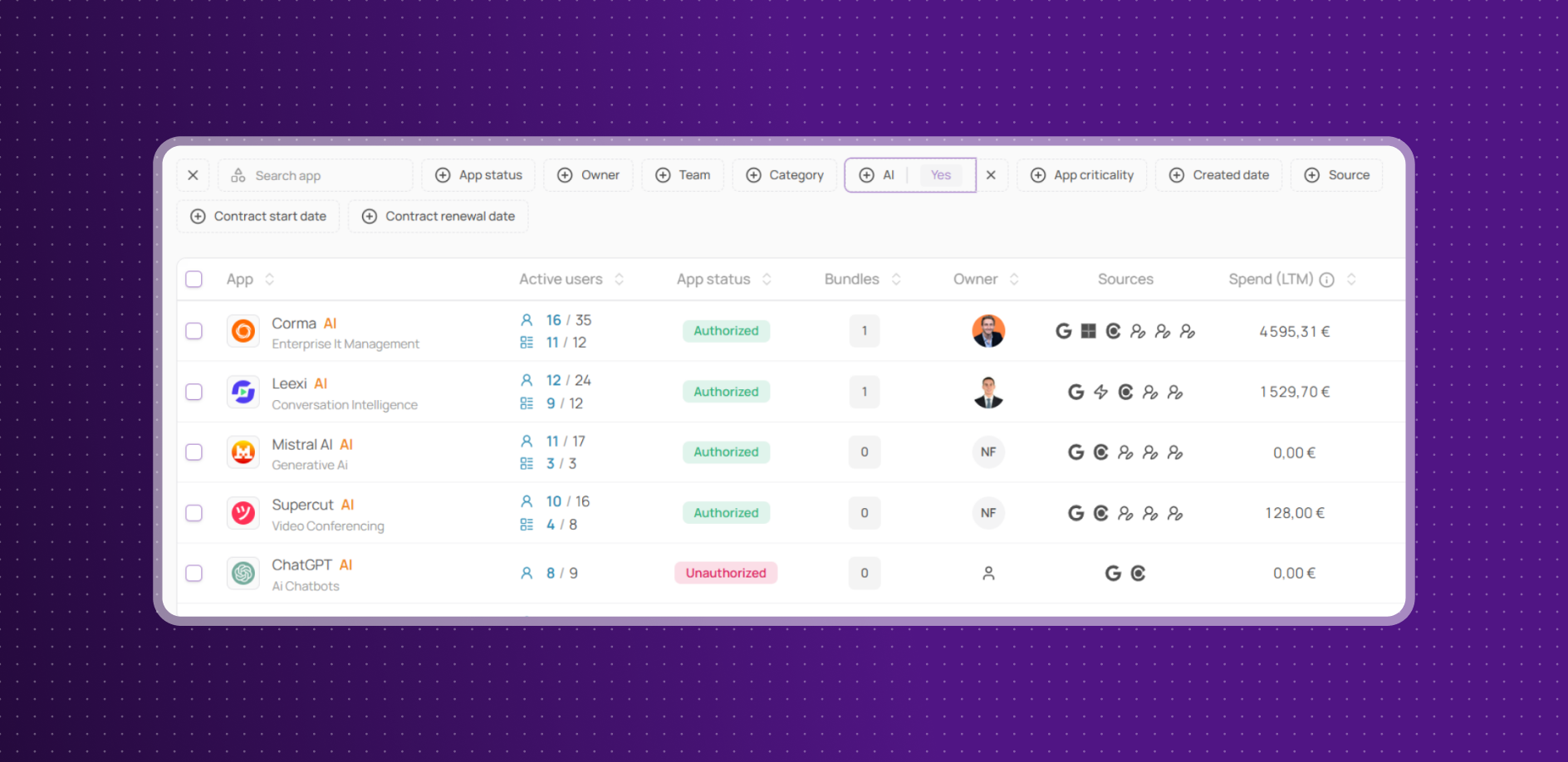Click the Mistral AI app logo
Viewport: 1568px width, 762px height.
(x=243, y=452)
